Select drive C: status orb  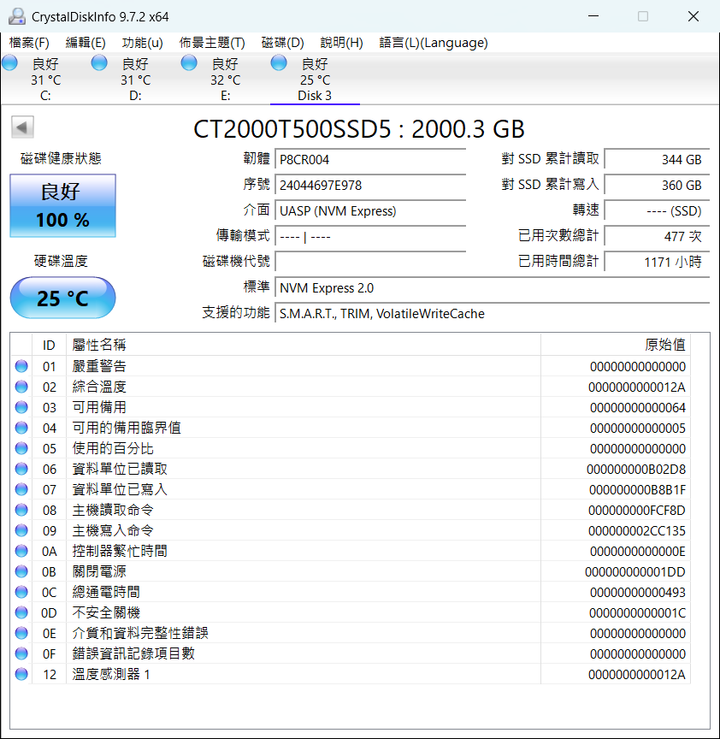coord(10,64)
